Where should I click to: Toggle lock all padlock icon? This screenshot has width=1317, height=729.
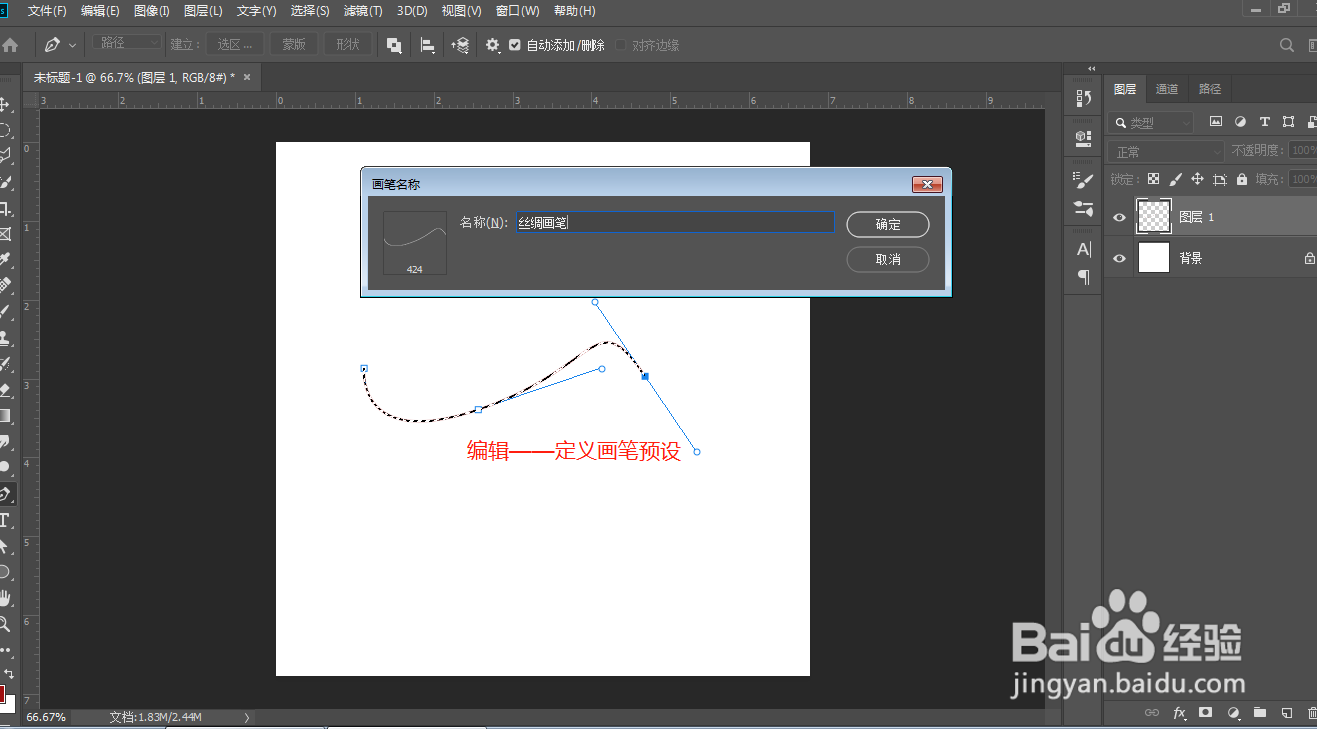(1241, 179)
